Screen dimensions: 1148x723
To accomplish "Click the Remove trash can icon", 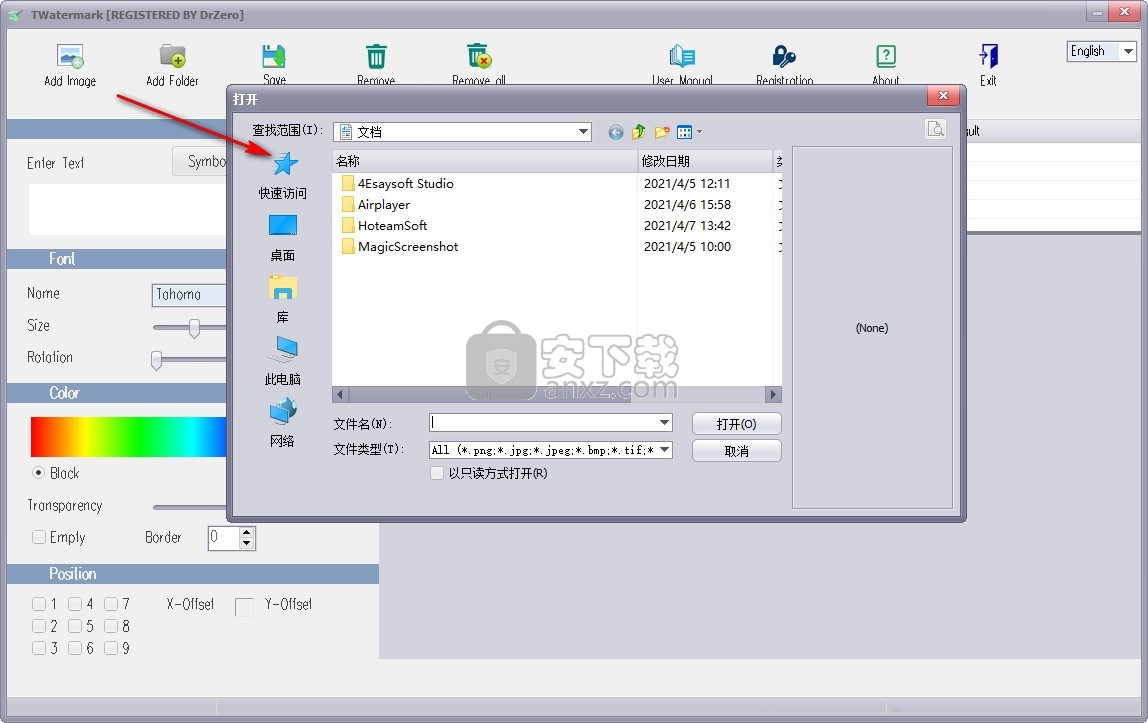I will (376, 56).
